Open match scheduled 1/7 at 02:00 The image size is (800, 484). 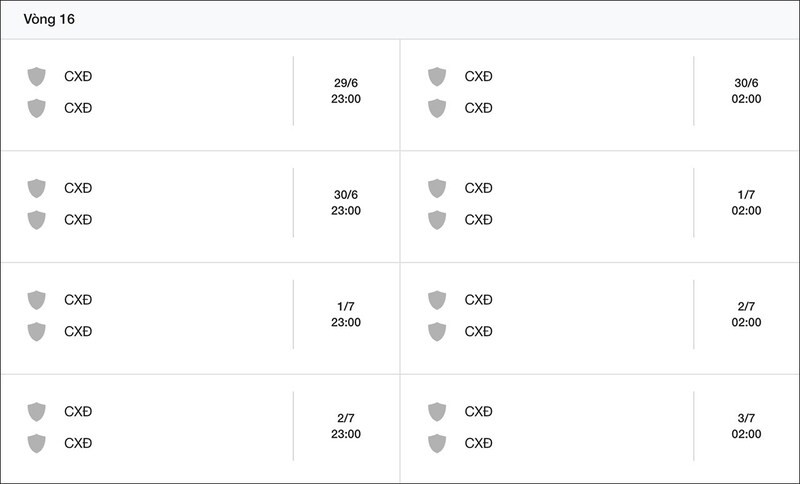coord(600,207)
